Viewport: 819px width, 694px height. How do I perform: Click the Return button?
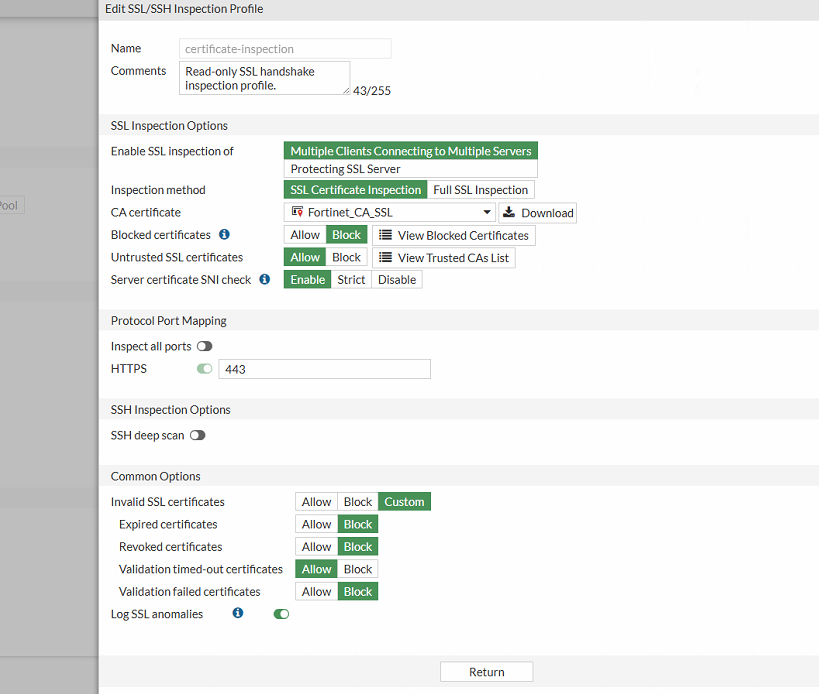coord(486,672)
